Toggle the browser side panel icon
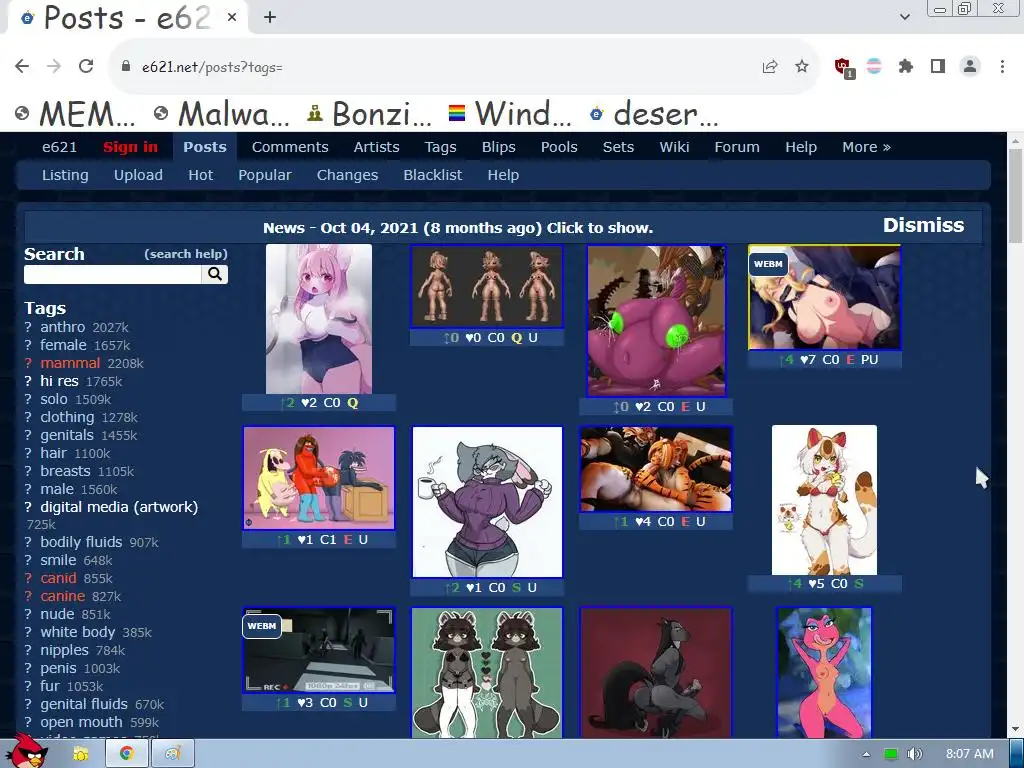The width and height of the screenshot is (1024, 768). 938,66
